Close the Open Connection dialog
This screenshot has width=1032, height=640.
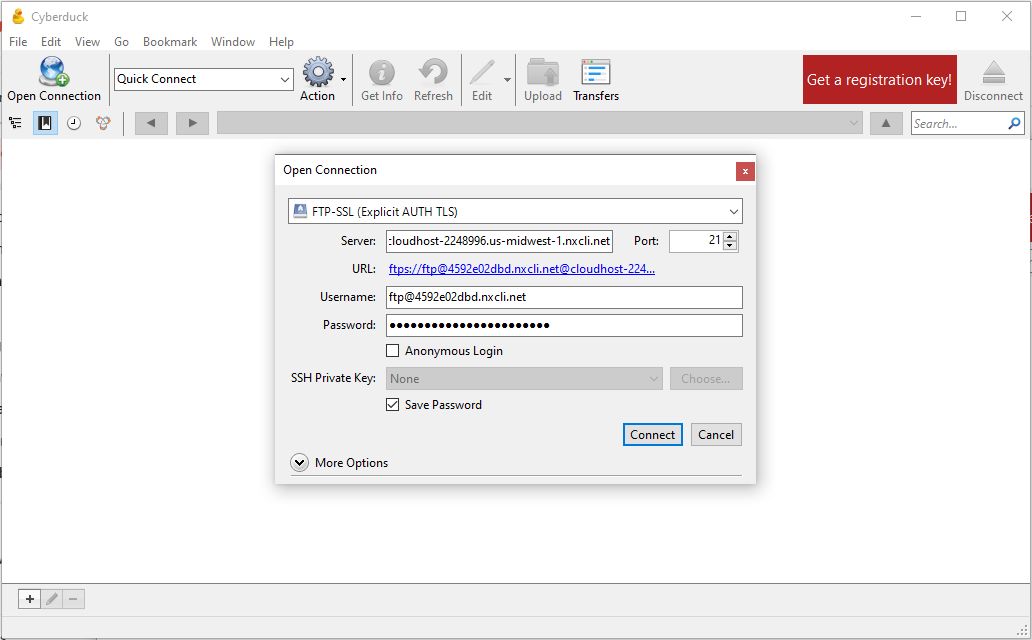pyautogui.click(x=745, y=171)
